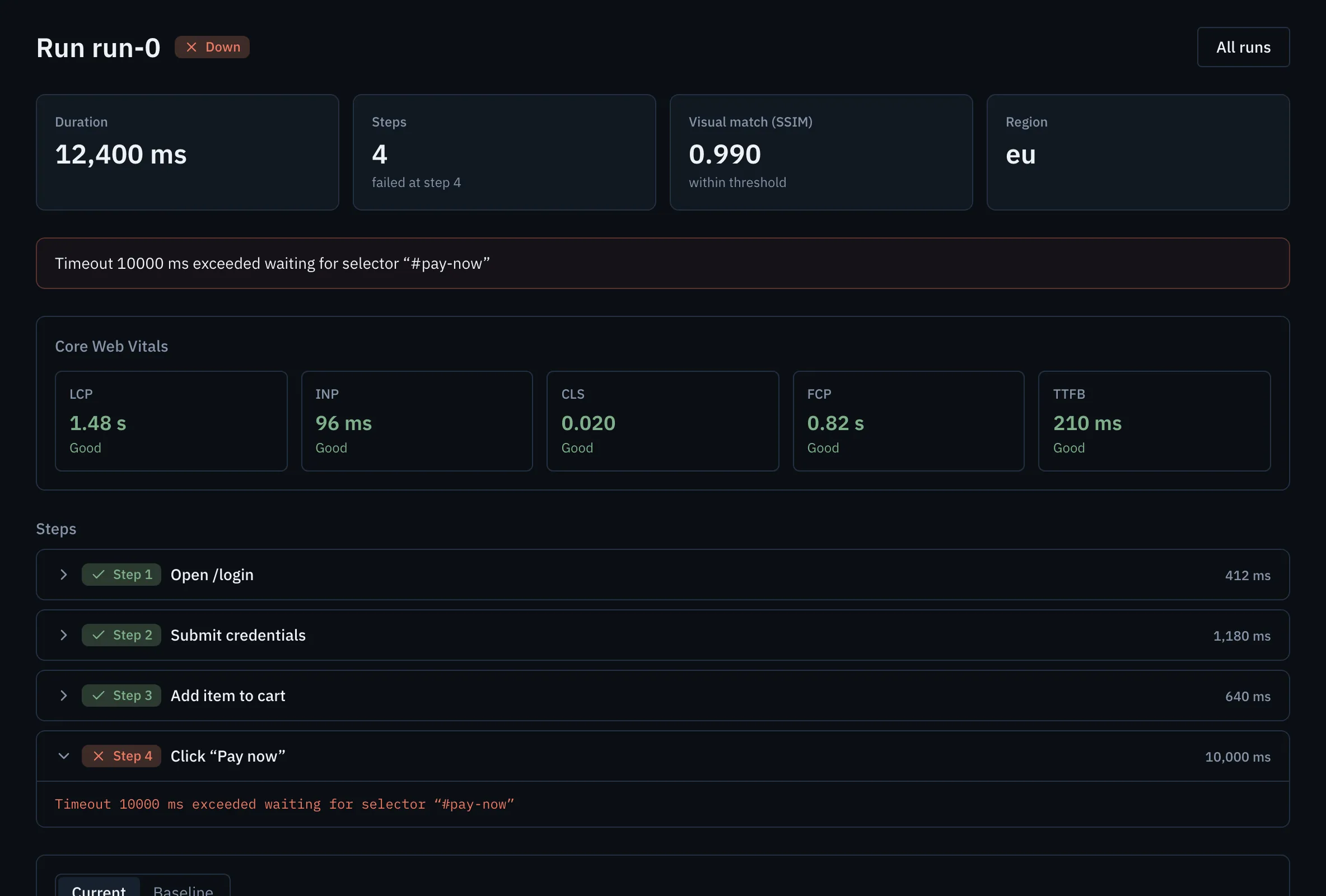This screenshot has height=896, width=1326.
Task: Collapse the Click Pay now step
Action: (63, 756)
